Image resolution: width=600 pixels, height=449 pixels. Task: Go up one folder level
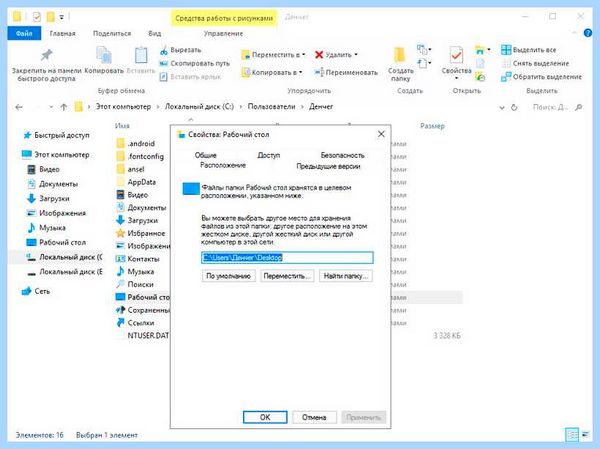coord(64,107)
